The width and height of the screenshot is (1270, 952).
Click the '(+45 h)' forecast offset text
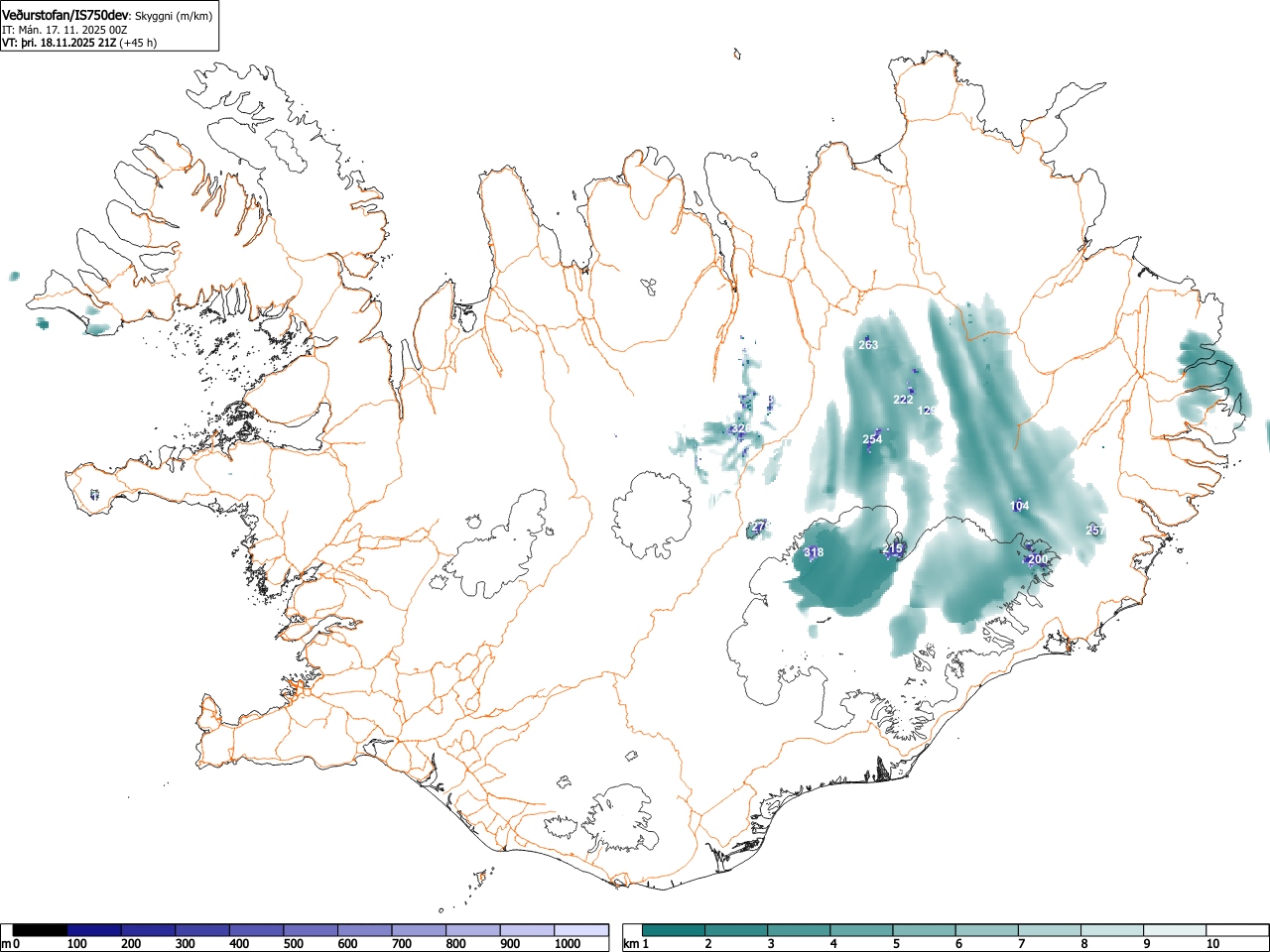(138, 43)
